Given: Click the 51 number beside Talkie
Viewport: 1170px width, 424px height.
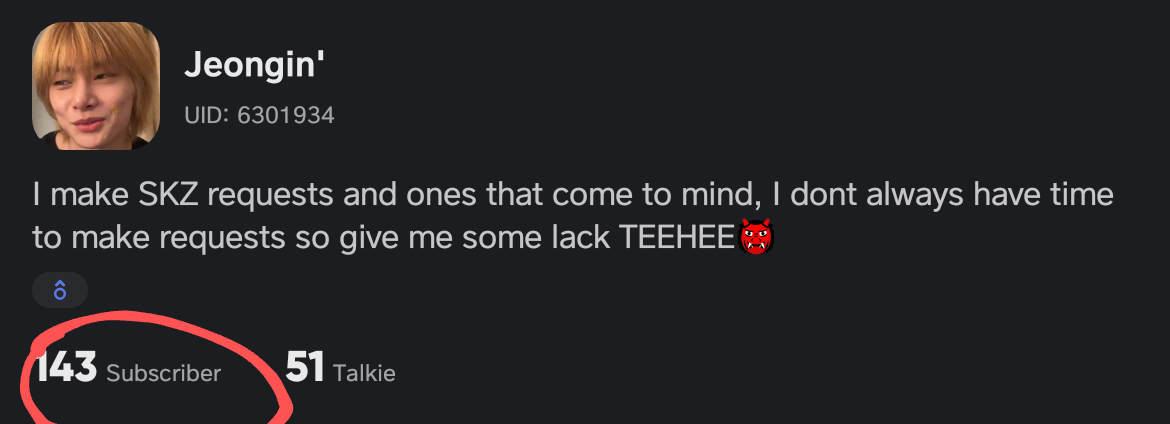Looking at the screenshot, I should (x=305, y=369).
